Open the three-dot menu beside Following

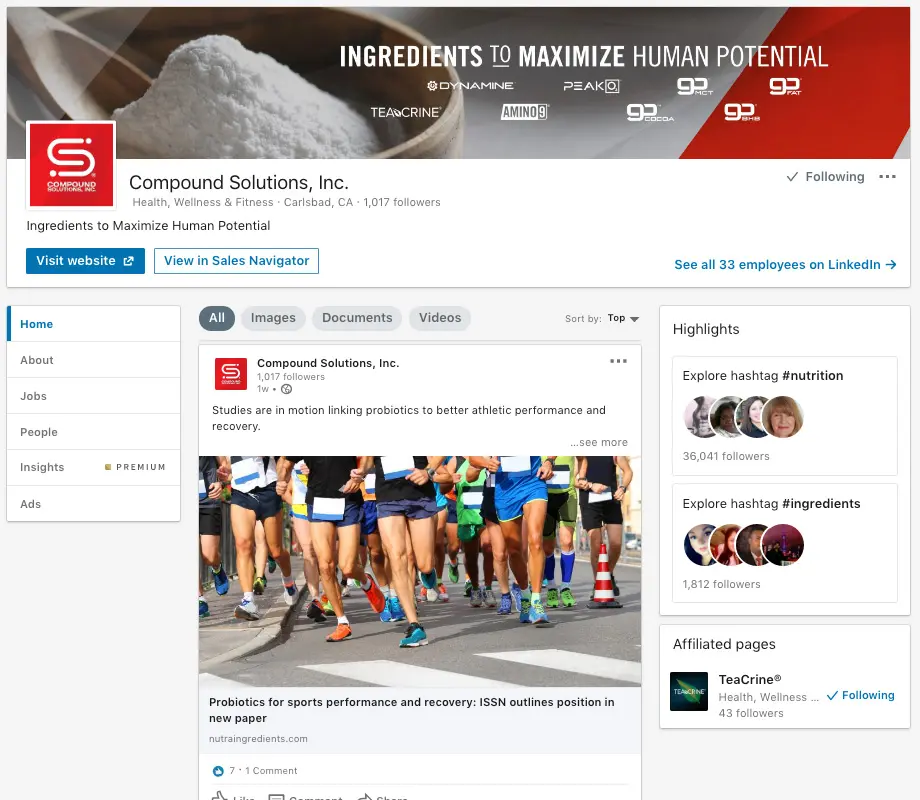[x=887, y=177]
